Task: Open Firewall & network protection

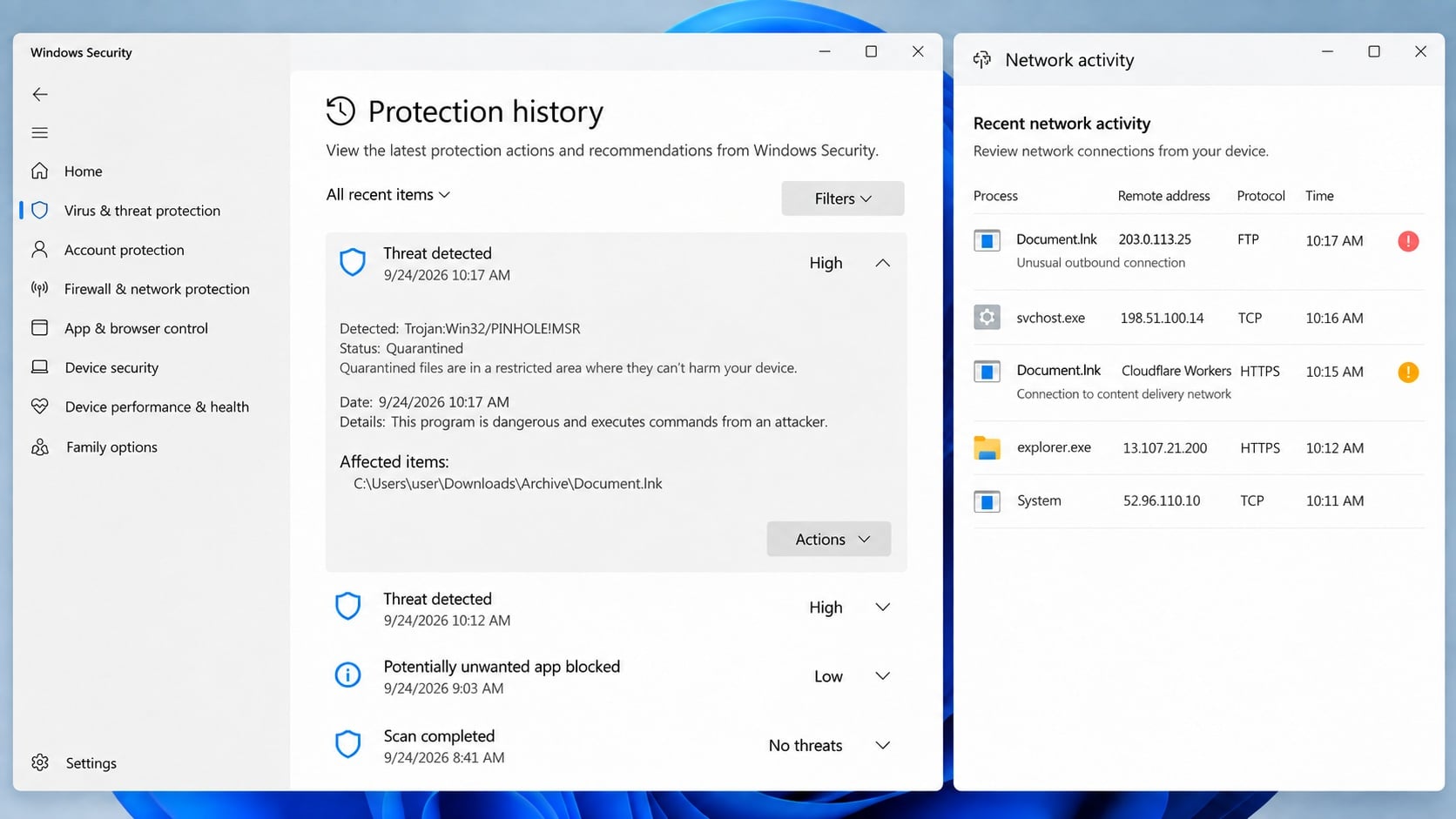Action: click(157, 289)
